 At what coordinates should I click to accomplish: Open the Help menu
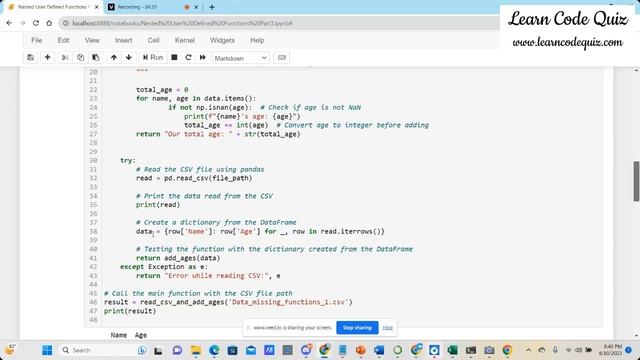257,40
